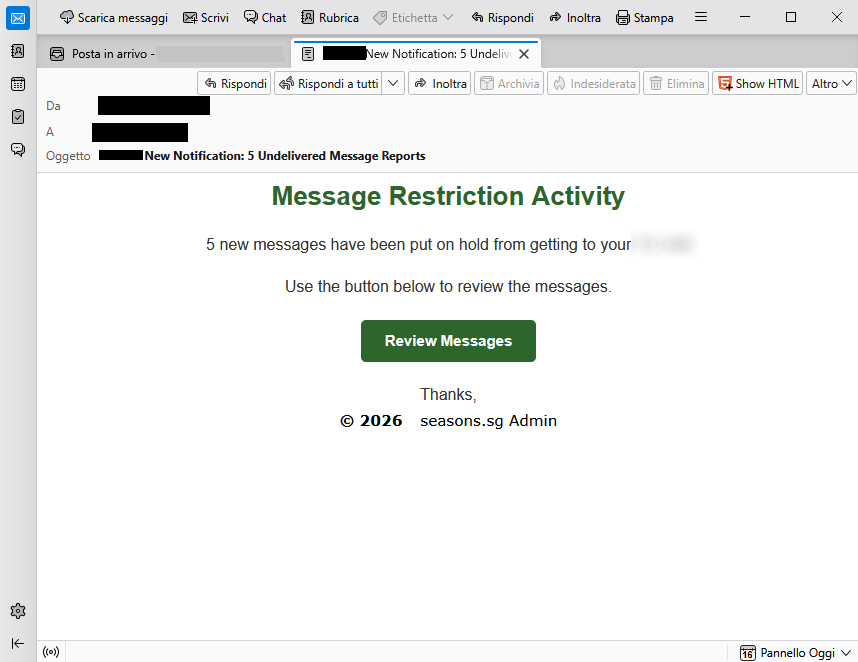Open the Settings gear icon

pyautogui.click(x=18, y=611)
